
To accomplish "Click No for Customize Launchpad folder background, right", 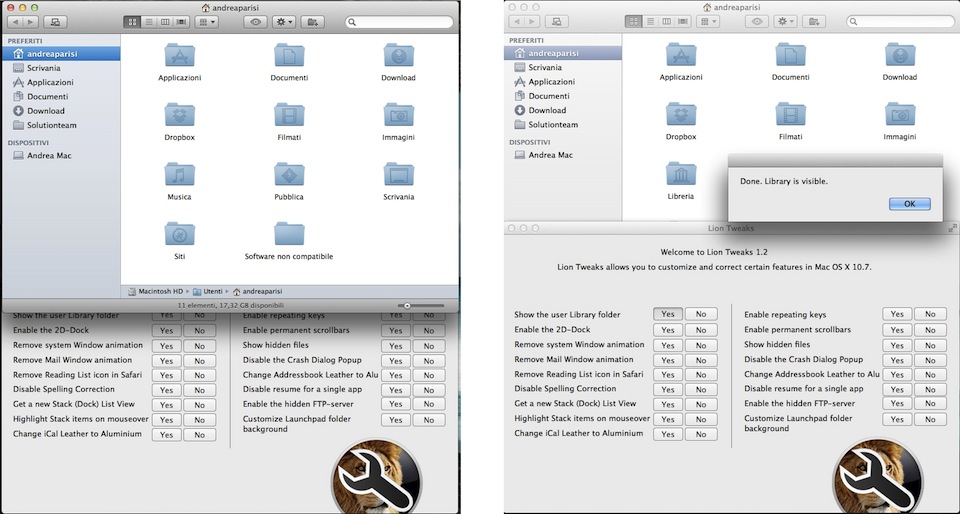I will tap(930, 419).
